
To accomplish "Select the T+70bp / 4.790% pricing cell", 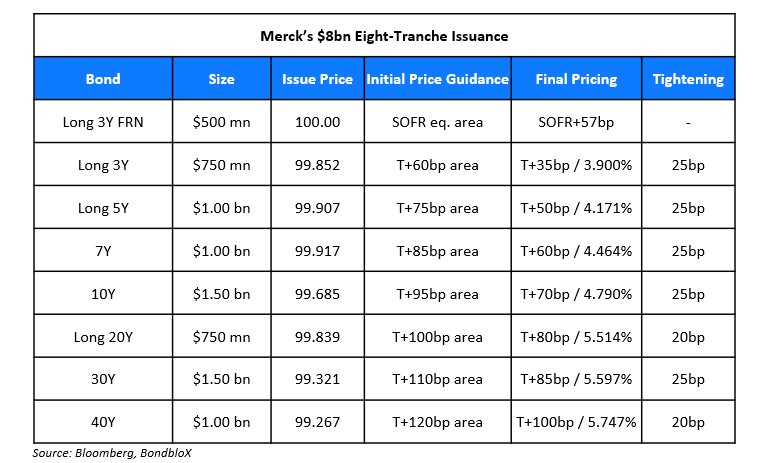I will [576, 294].
